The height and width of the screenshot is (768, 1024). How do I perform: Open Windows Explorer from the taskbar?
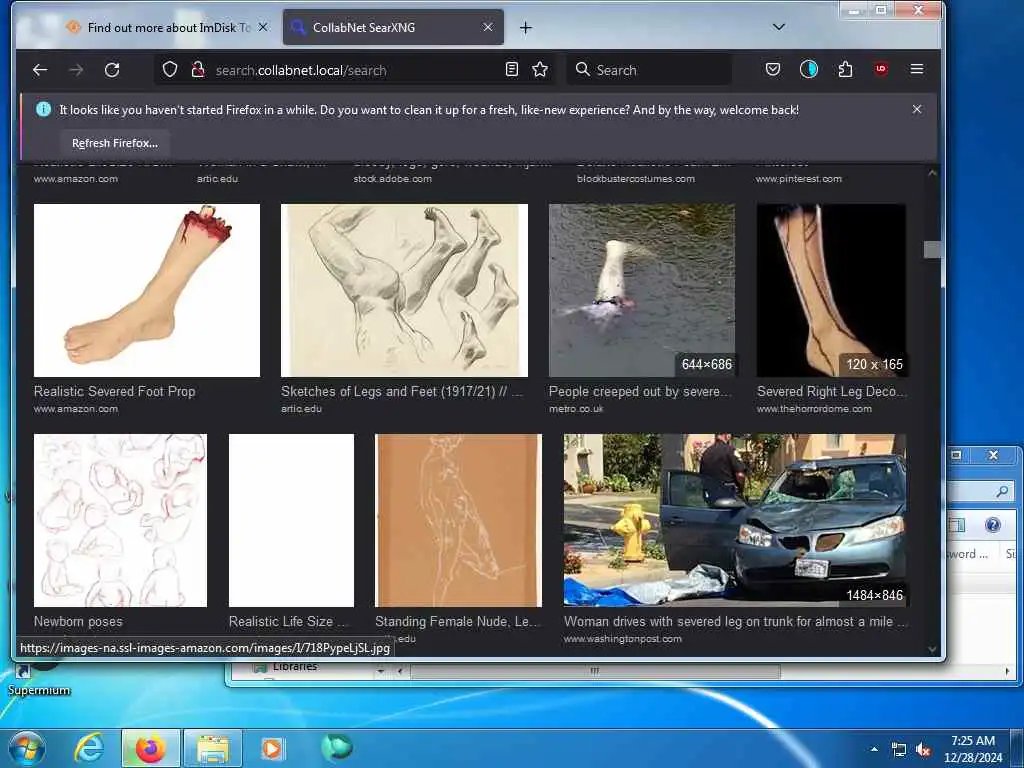click(x=213, y=748)
